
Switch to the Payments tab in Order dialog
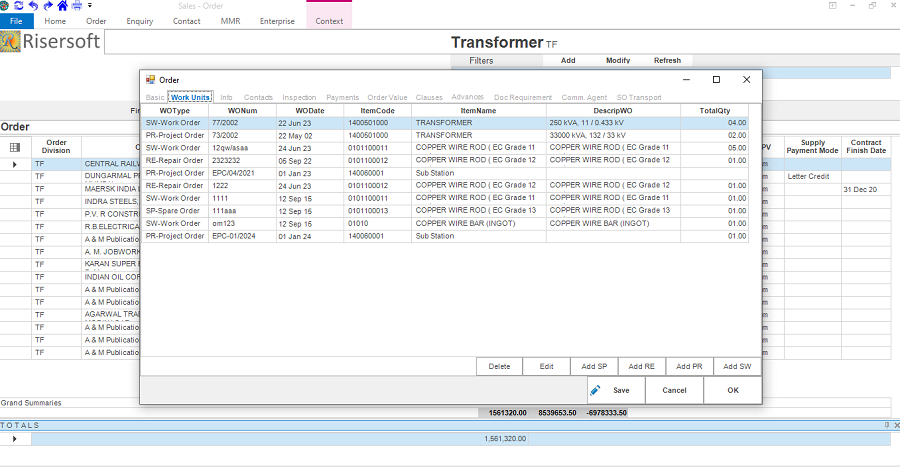[343, 98]
